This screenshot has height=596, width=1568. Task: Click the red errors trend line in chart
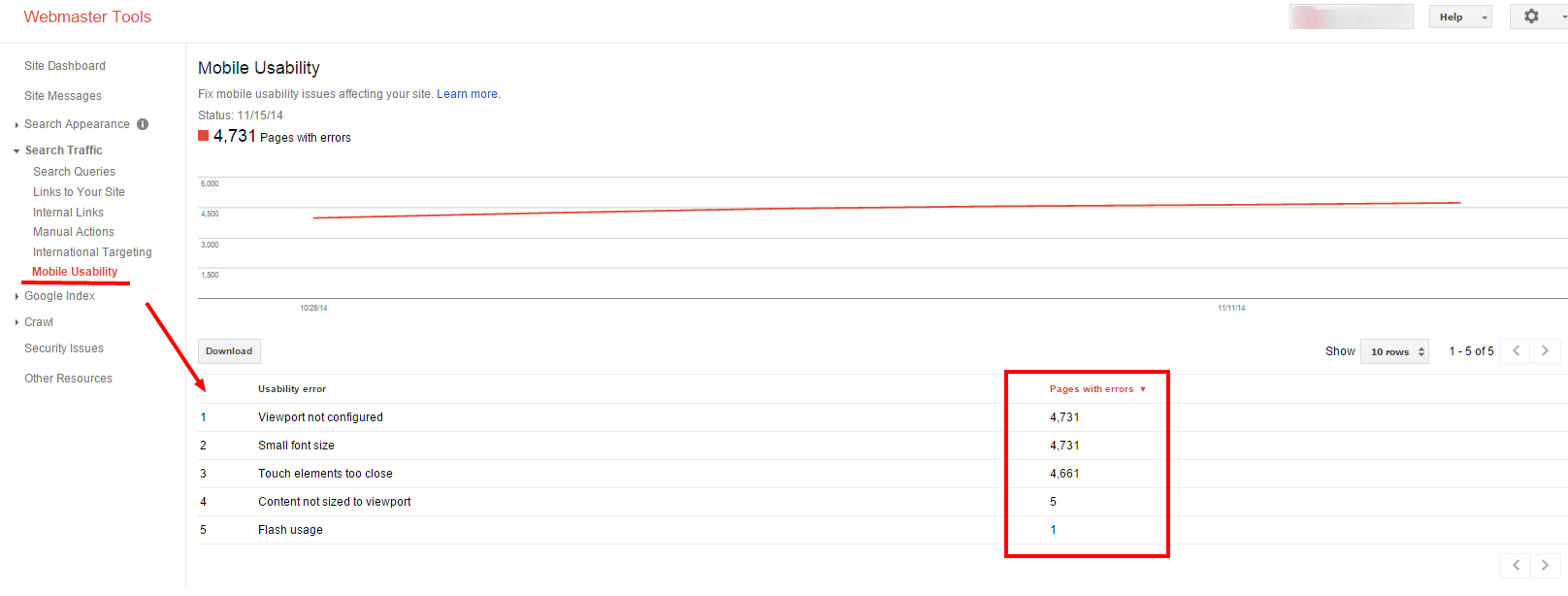point(886,209)
